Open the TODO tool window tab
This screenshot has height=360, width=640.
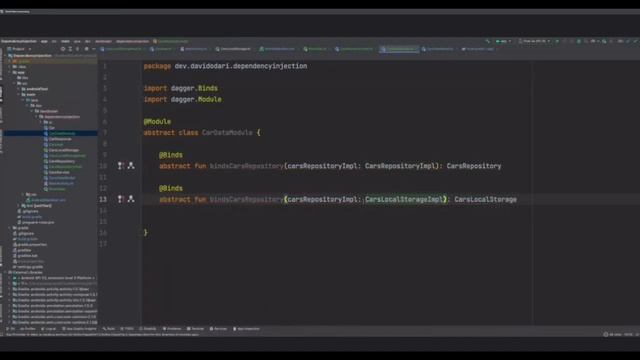coord(127,329)
